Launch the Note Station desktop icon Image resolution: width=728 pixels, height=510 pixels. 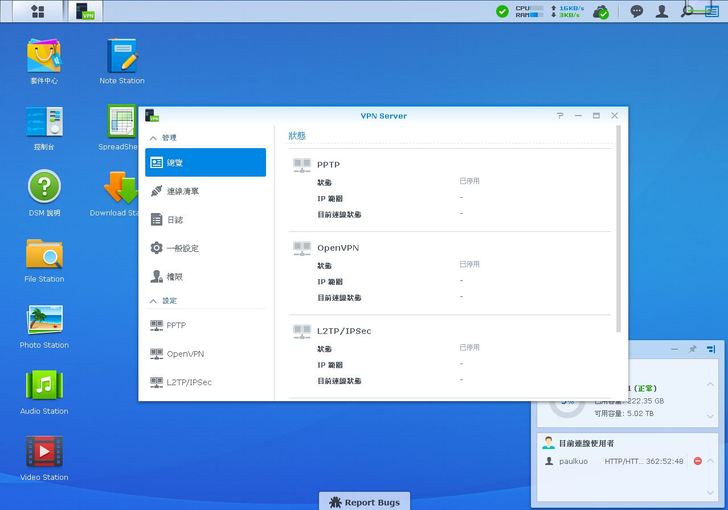[122, 55]
